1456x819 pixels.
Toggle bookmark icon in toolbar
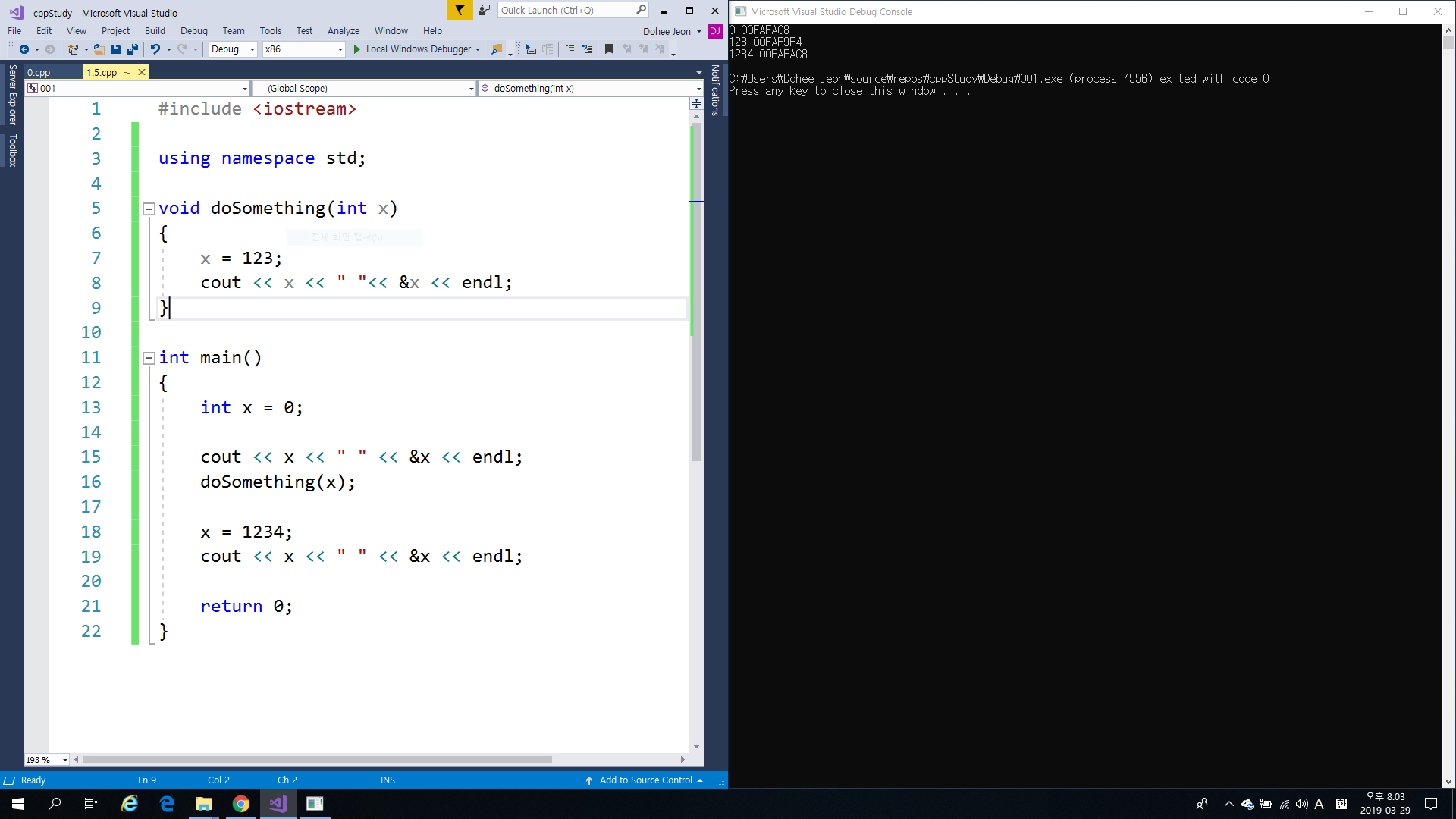pos(609,49)
